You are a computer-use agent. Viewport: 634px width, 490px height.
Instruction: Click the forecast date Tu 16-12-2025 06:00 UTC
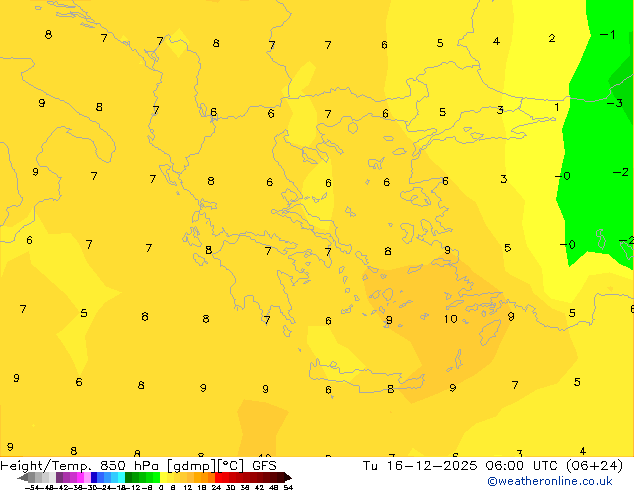[462, 466]
